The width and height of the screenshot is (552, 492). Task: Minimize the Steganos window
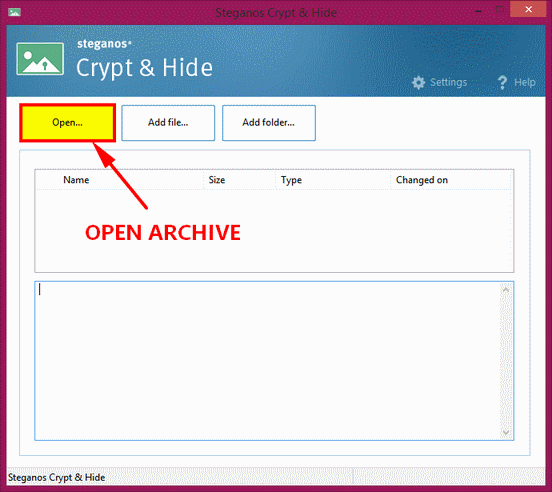click(x=478, y=11)
